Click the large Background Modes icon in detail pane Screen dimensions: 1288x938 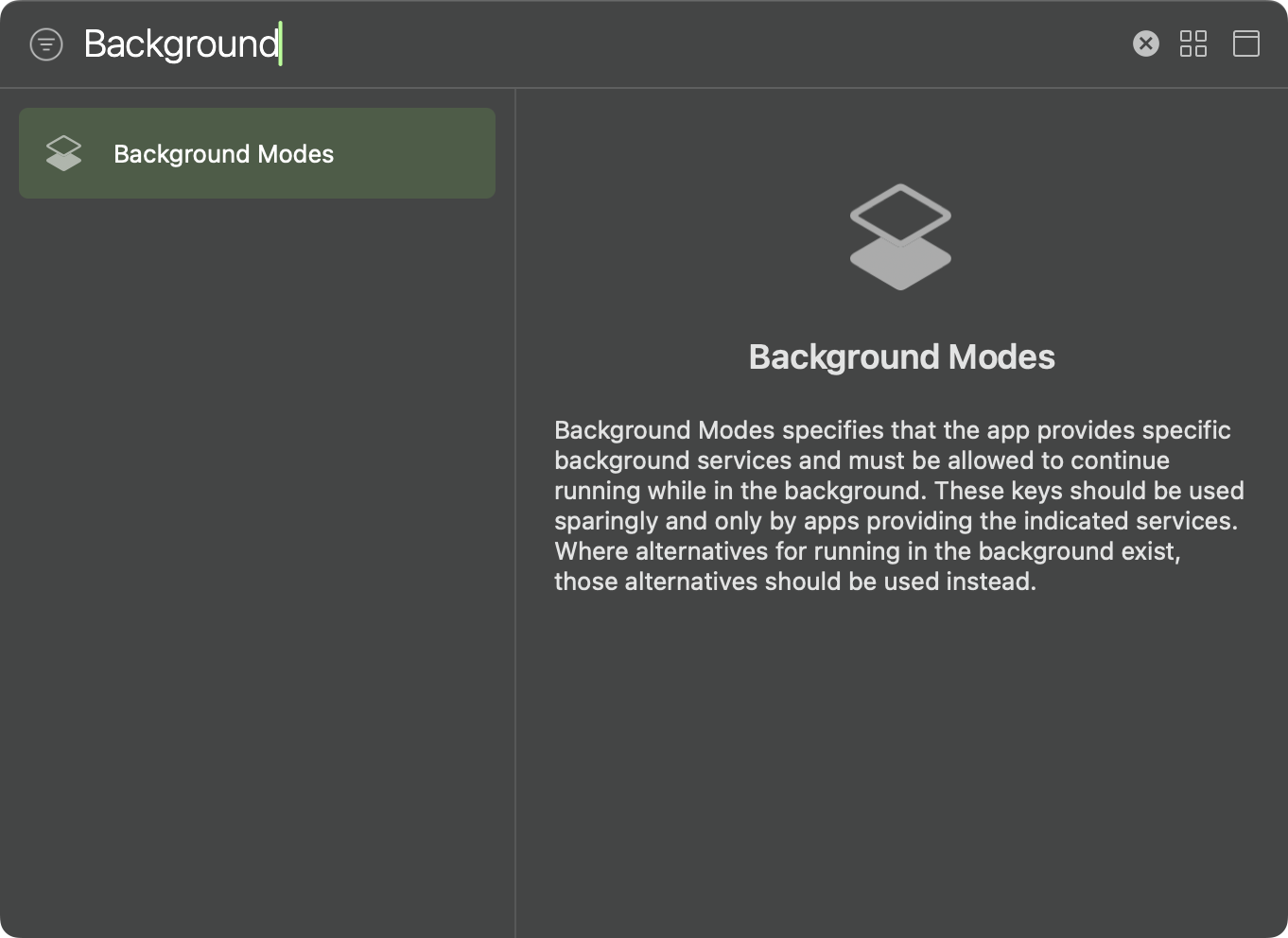(x=900, y=236)
